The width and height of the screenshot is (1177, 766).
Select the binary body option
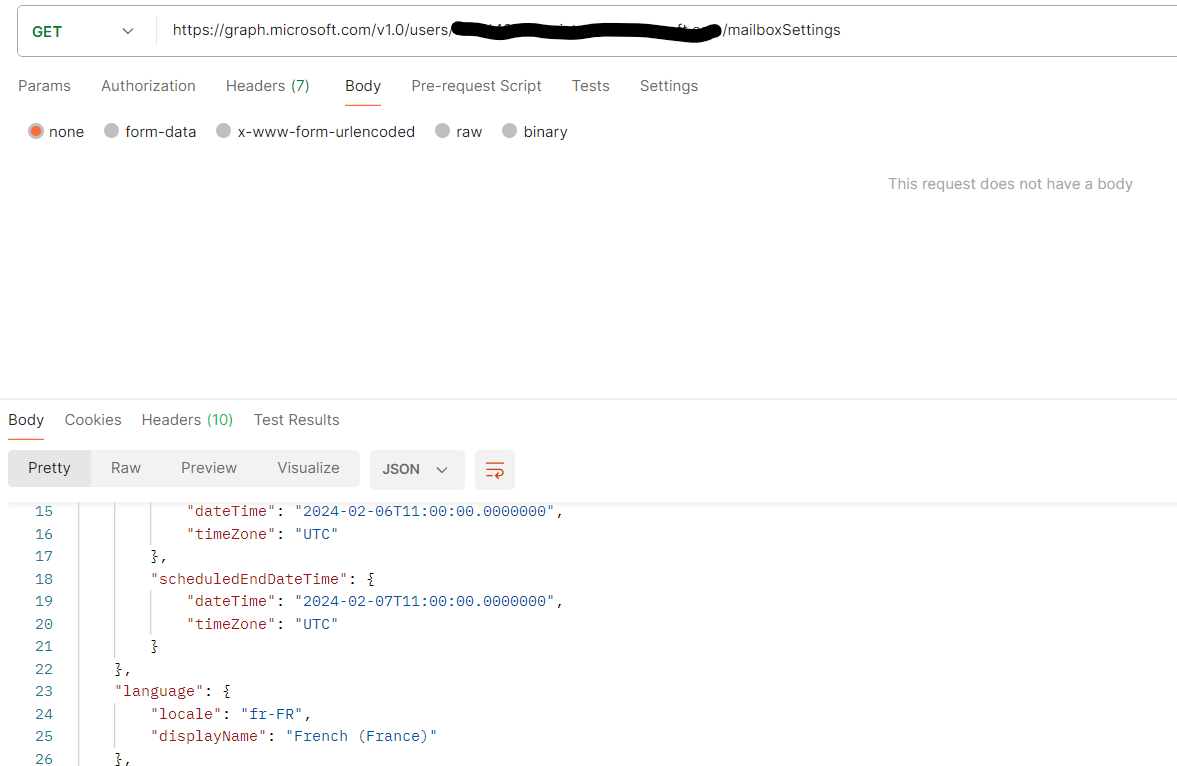point(510,131)
